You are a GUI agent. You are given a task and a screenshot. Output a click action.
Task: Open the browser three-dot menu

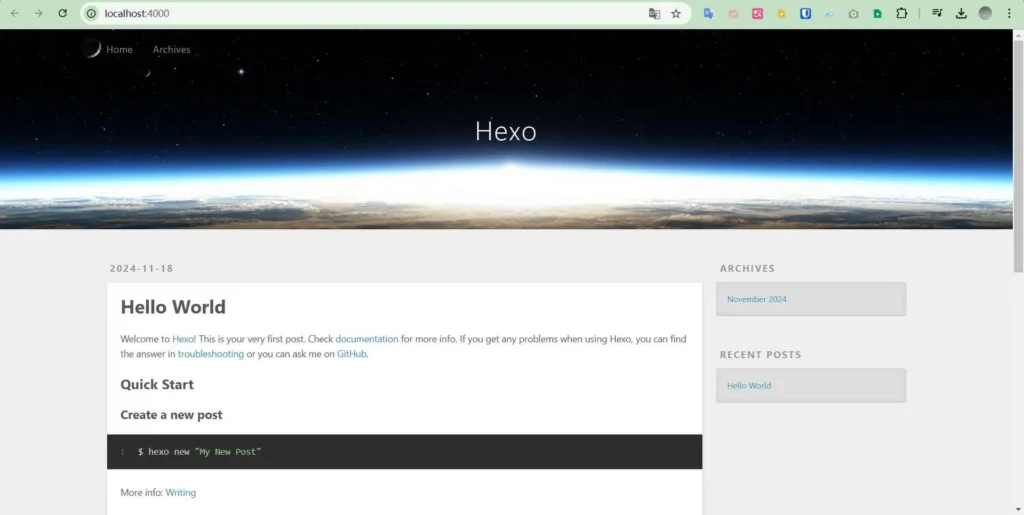(x=1009, y=14)
